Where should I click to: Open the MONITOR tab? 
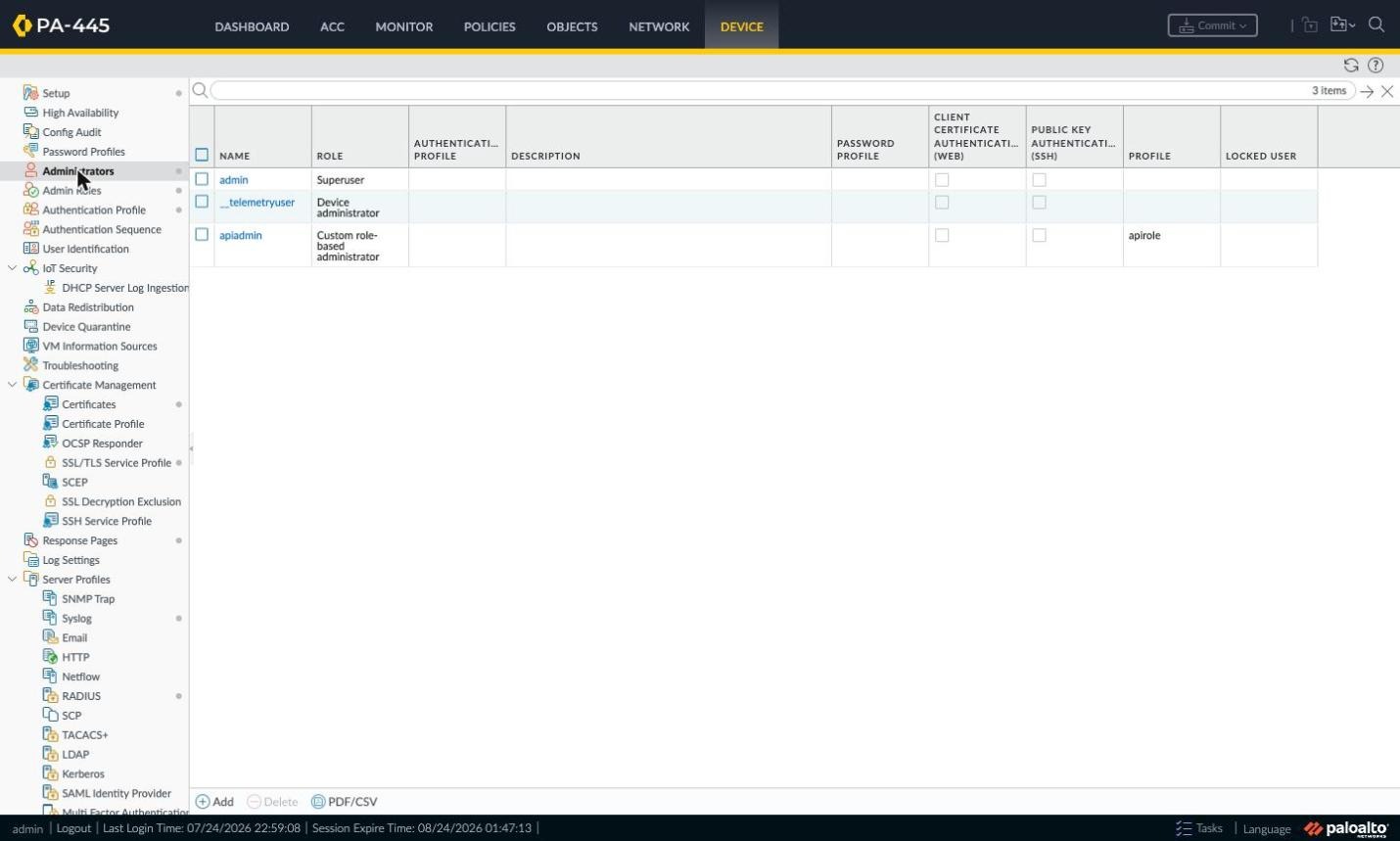[403, 26]
